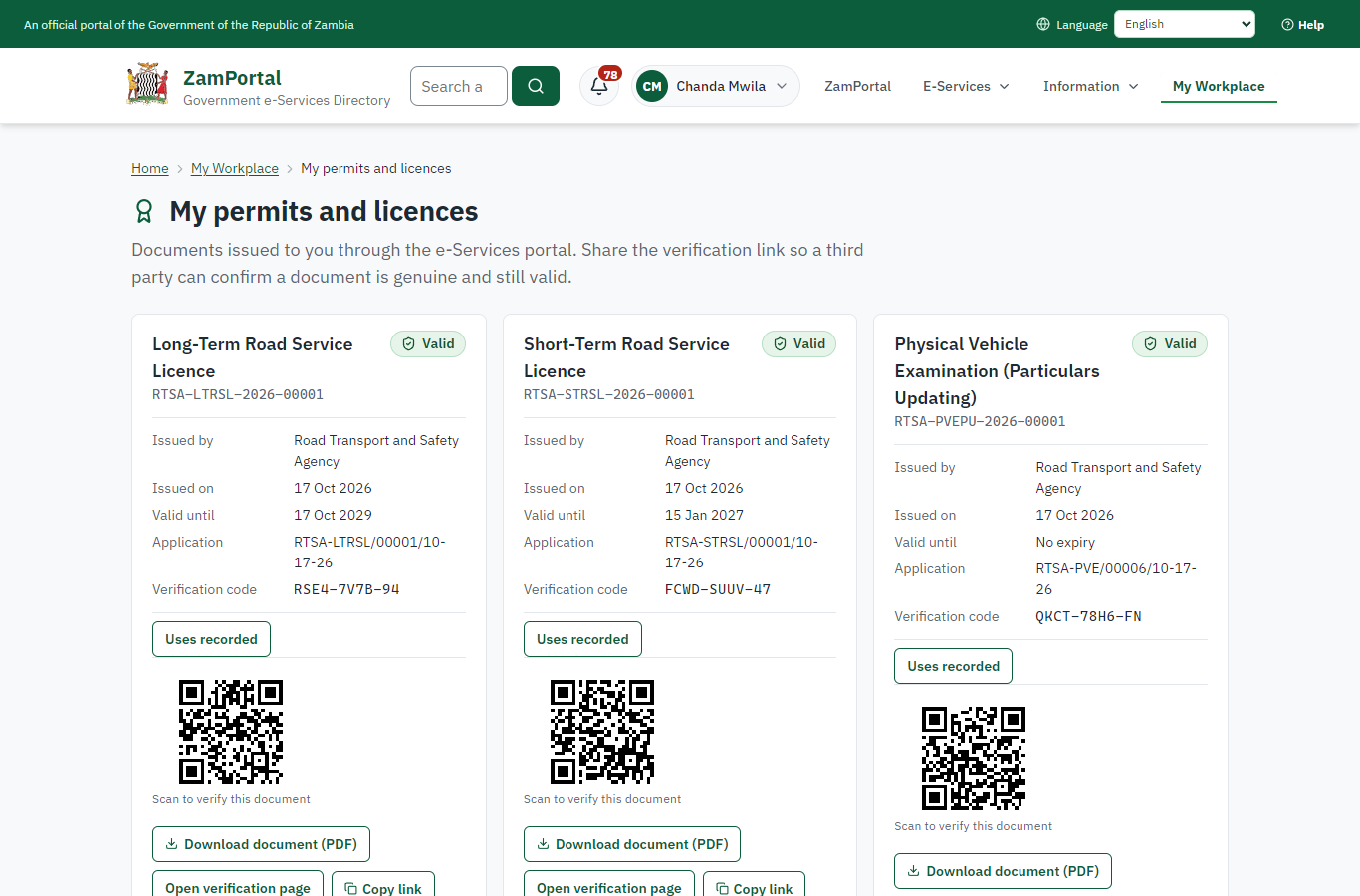Open Help in the top bar
This screenshot has width=1360, height=896.
click(x=1302, y=24)
